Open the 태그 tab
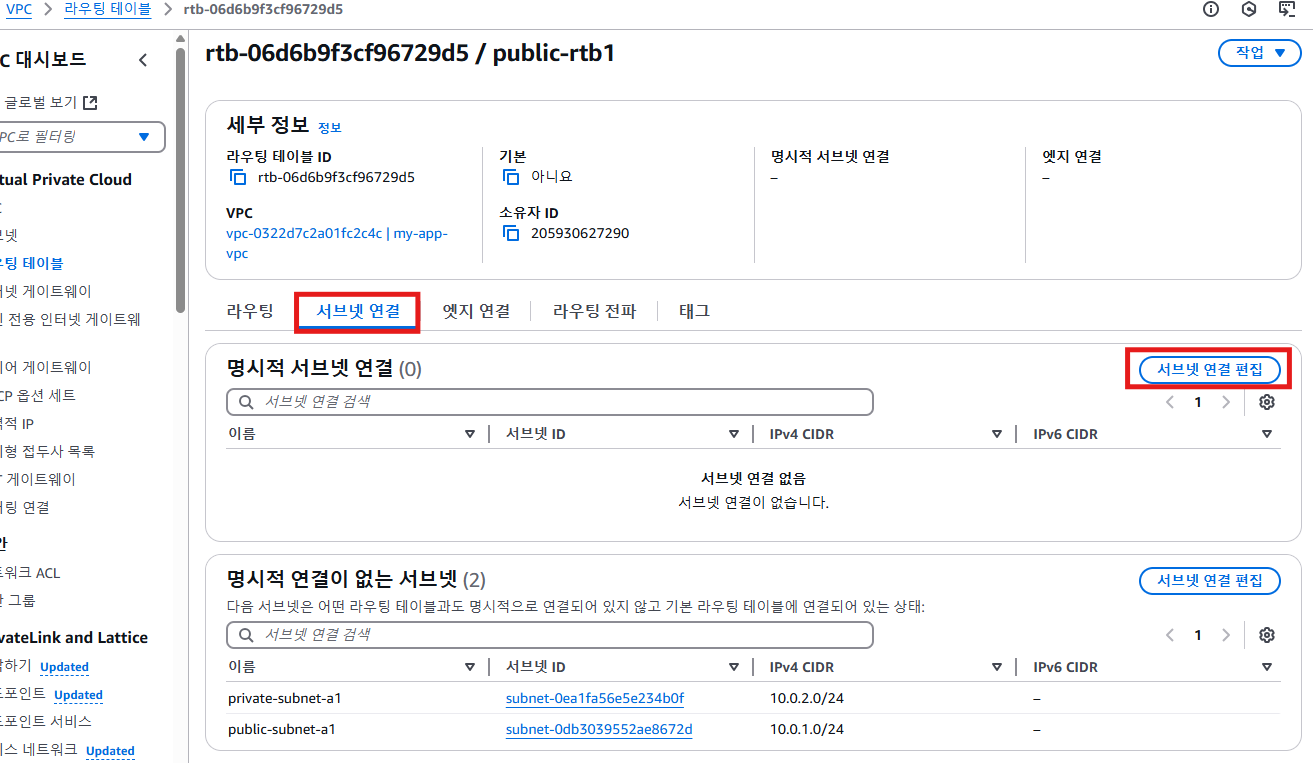The width and height of the screenshot is (1313, 763). (x=694, y=311)
